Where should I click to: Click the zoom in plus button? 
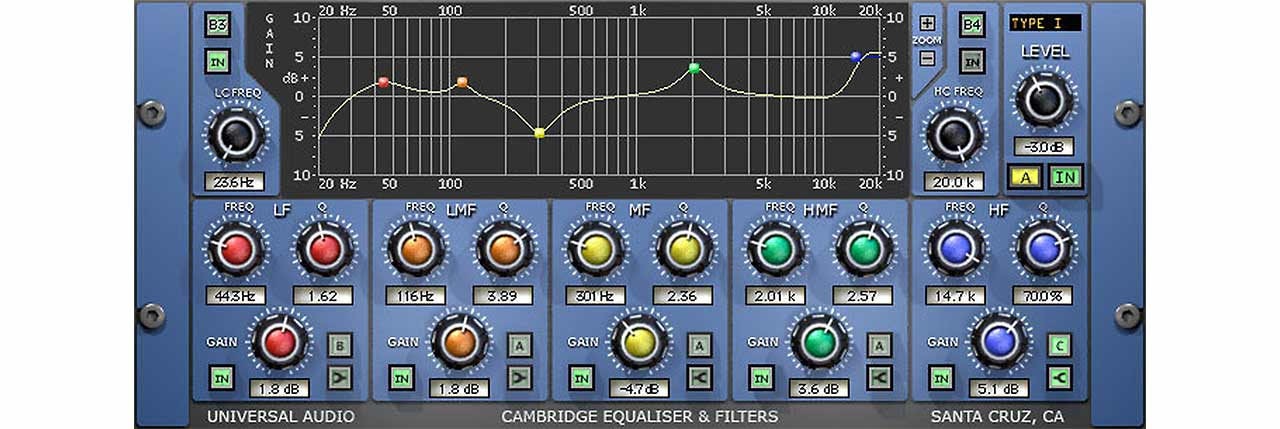(927, 23)
